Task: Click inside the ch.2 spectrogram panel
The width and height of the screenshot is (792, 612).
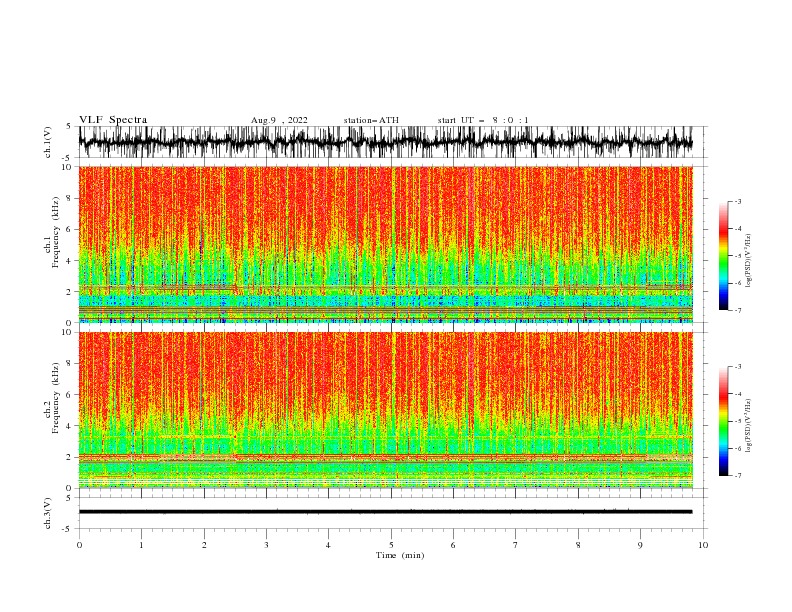Action: click(x=386, y=410)
